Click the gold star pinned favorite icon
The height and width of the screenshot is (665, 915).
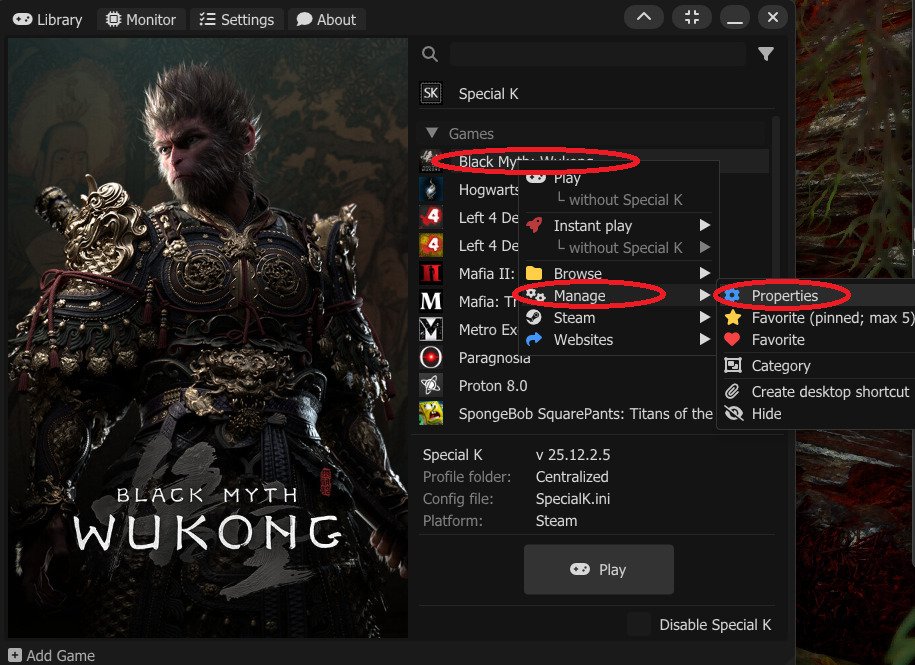[x=733, y=317]
